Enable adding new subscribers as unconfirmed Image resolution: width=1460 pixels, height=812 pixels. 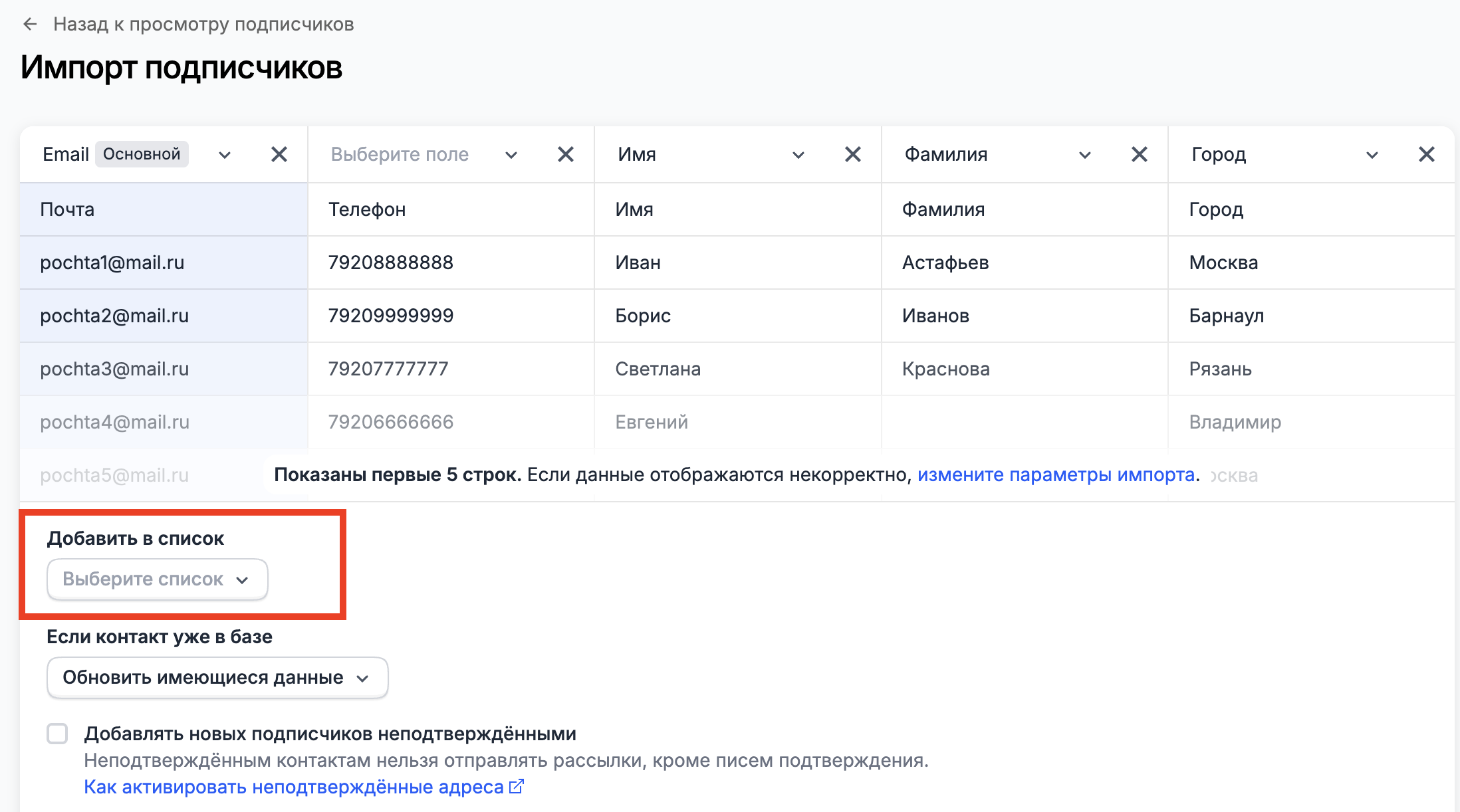[57, 734]
